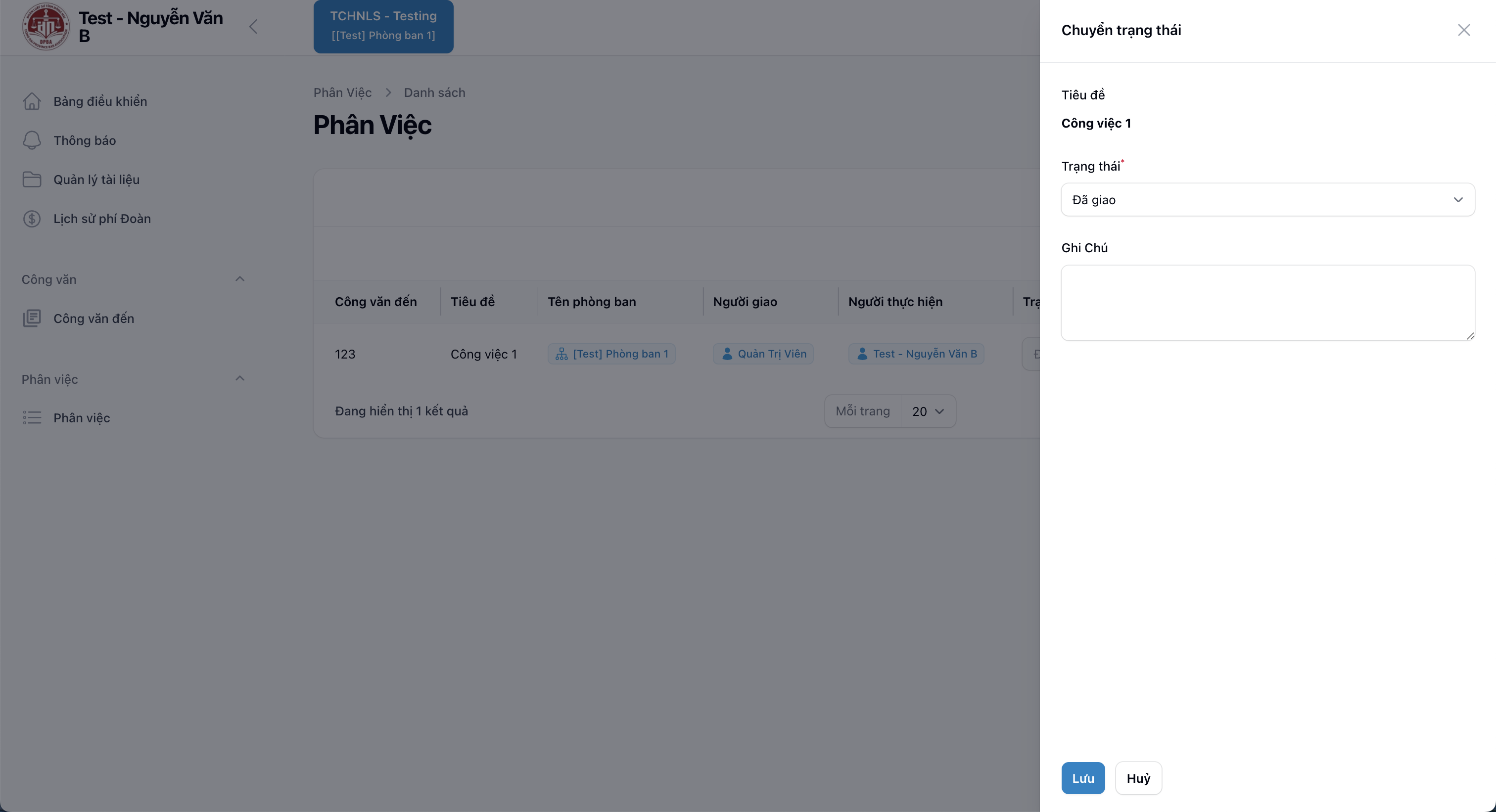Click the dollar icon for Lịch sử phí Đoàn
The height and width of the screenshot is (812, 1496).
tap(32, 219)
